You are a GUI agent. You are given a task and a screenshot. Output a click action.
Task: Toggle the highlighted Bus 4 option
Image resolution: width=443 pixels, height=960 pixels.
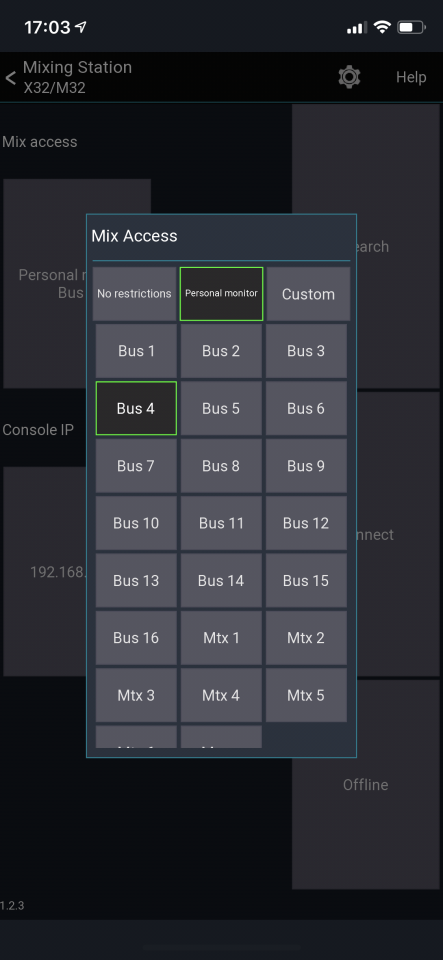point(136,408)
